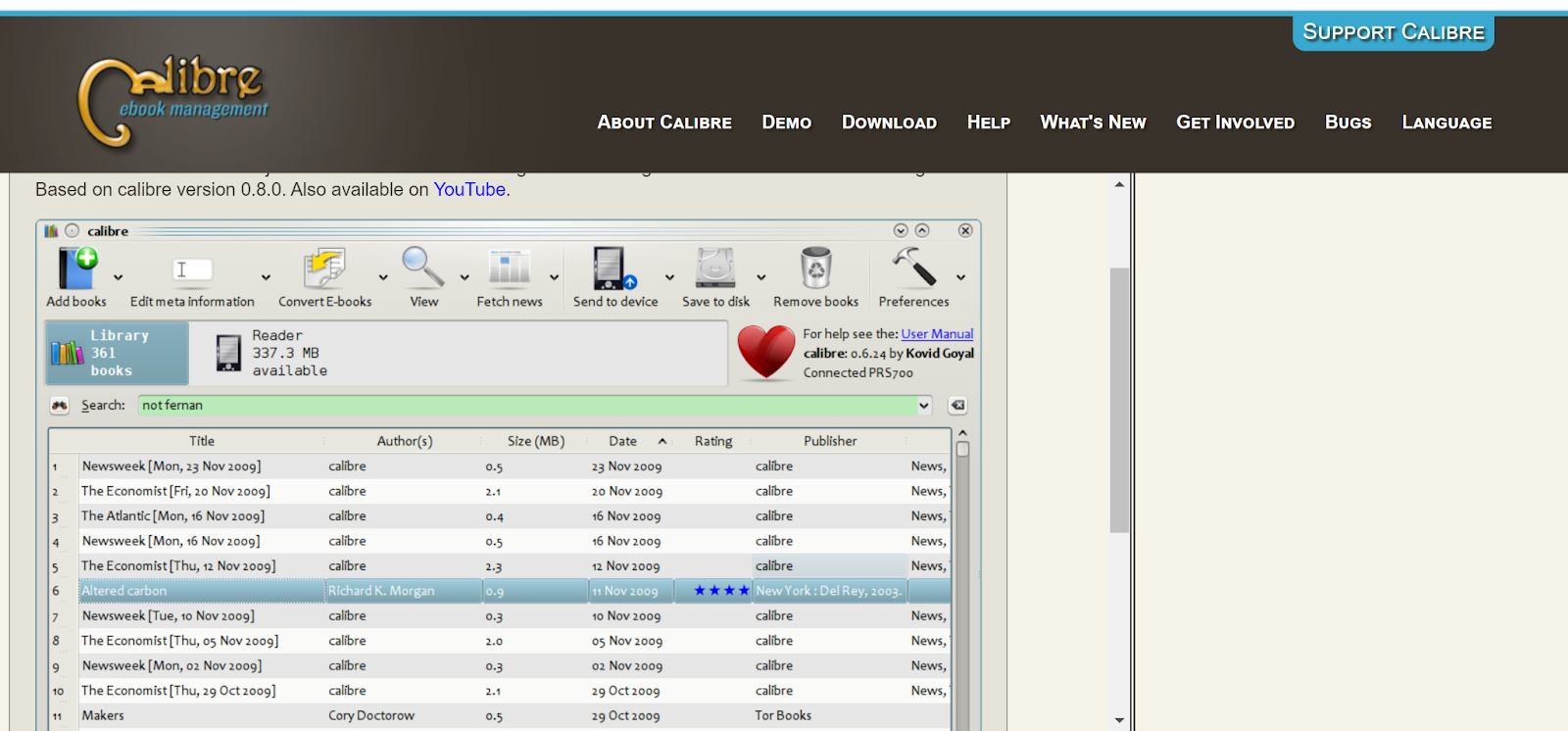Click the Send to device icon
Screen dimensions: 1568x731
coord(614,268)
